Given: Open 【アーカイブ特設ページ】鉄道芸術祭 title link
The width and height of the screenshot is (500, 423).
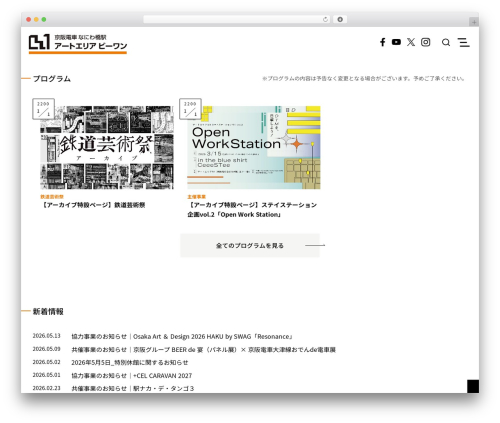Looking at the screenshot, I should pyautogui.click(x=93, y=205).
